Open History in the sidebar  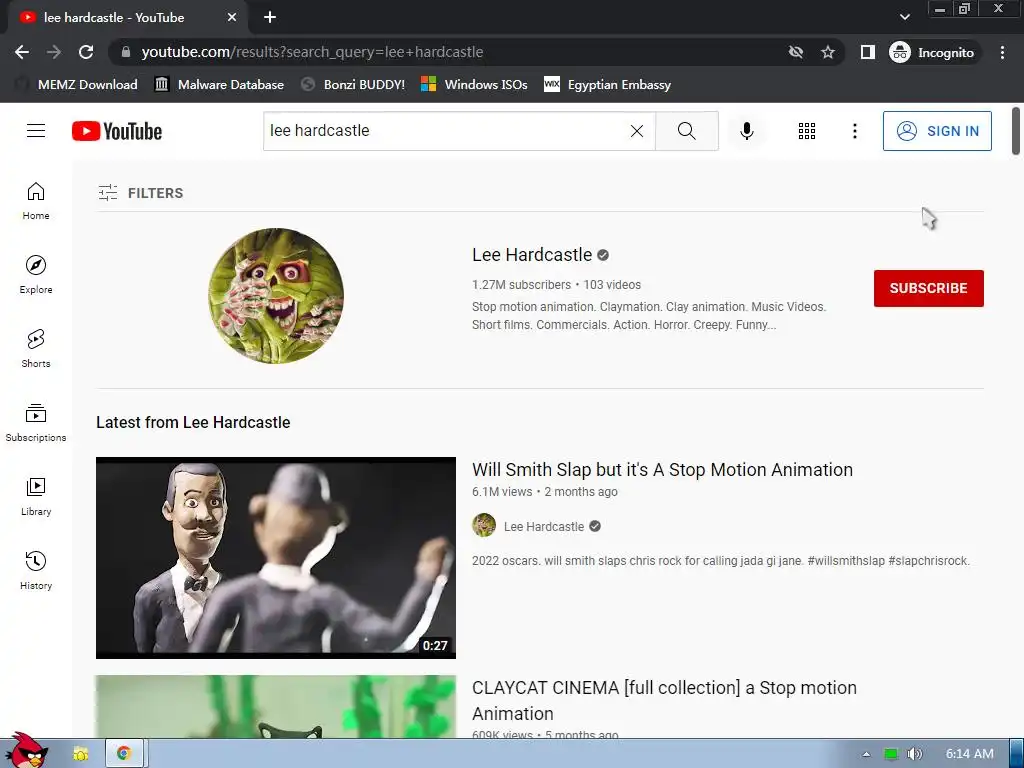click(36, 570)
